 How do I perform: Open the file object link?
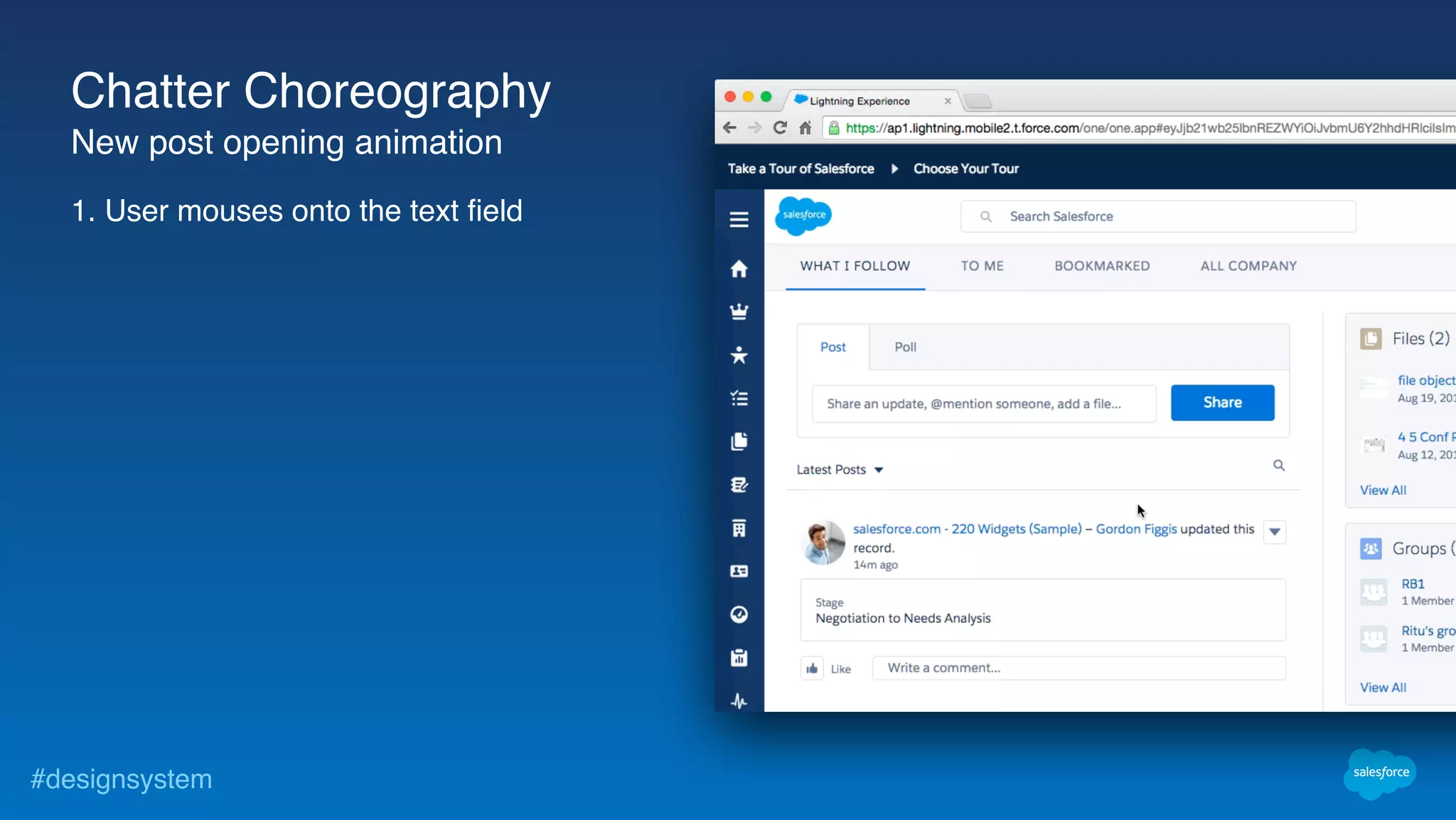(1426, 380)
